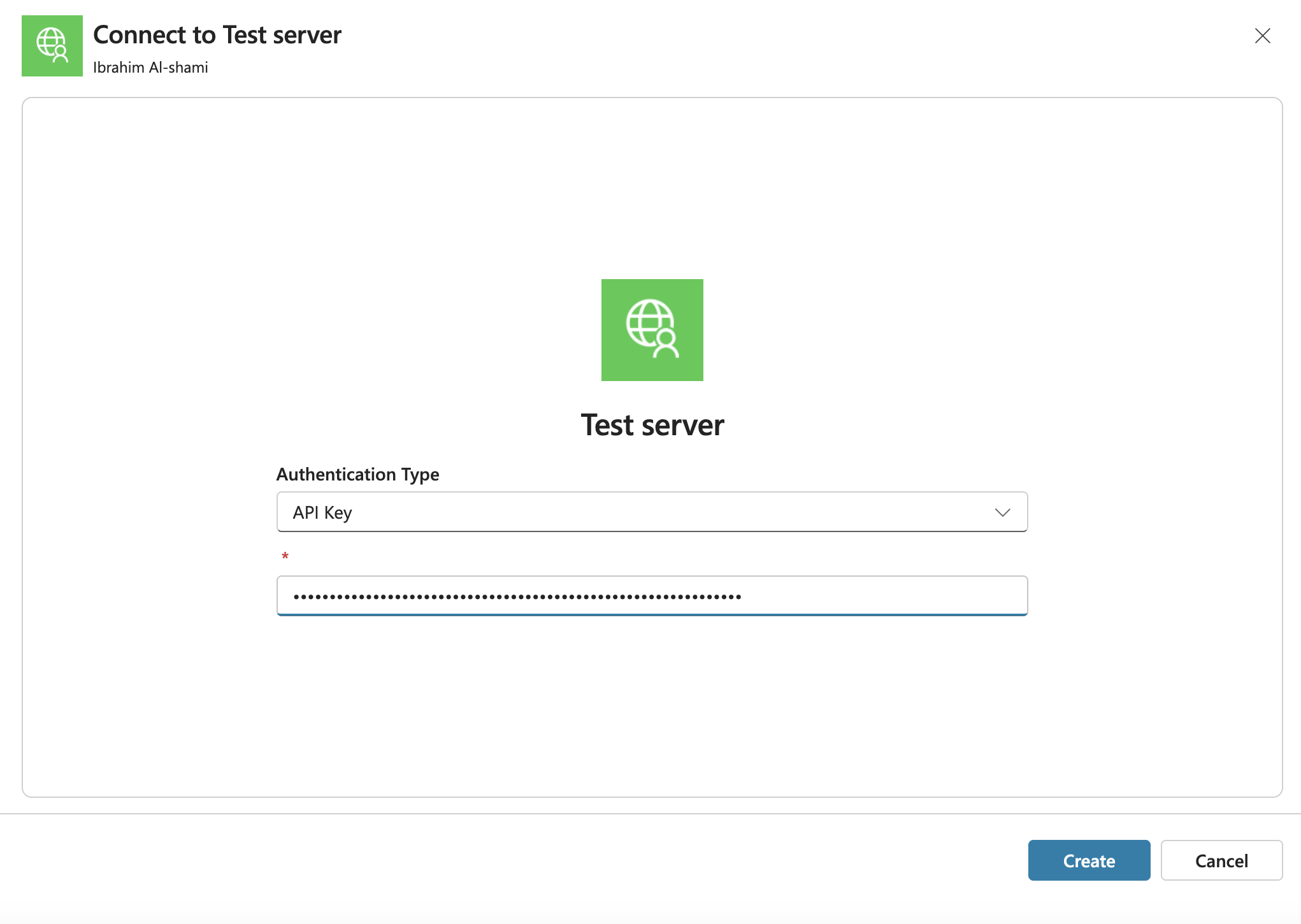Click the large green Test server logo
This screenshot has height=924, width=1301.
(652, 330)
